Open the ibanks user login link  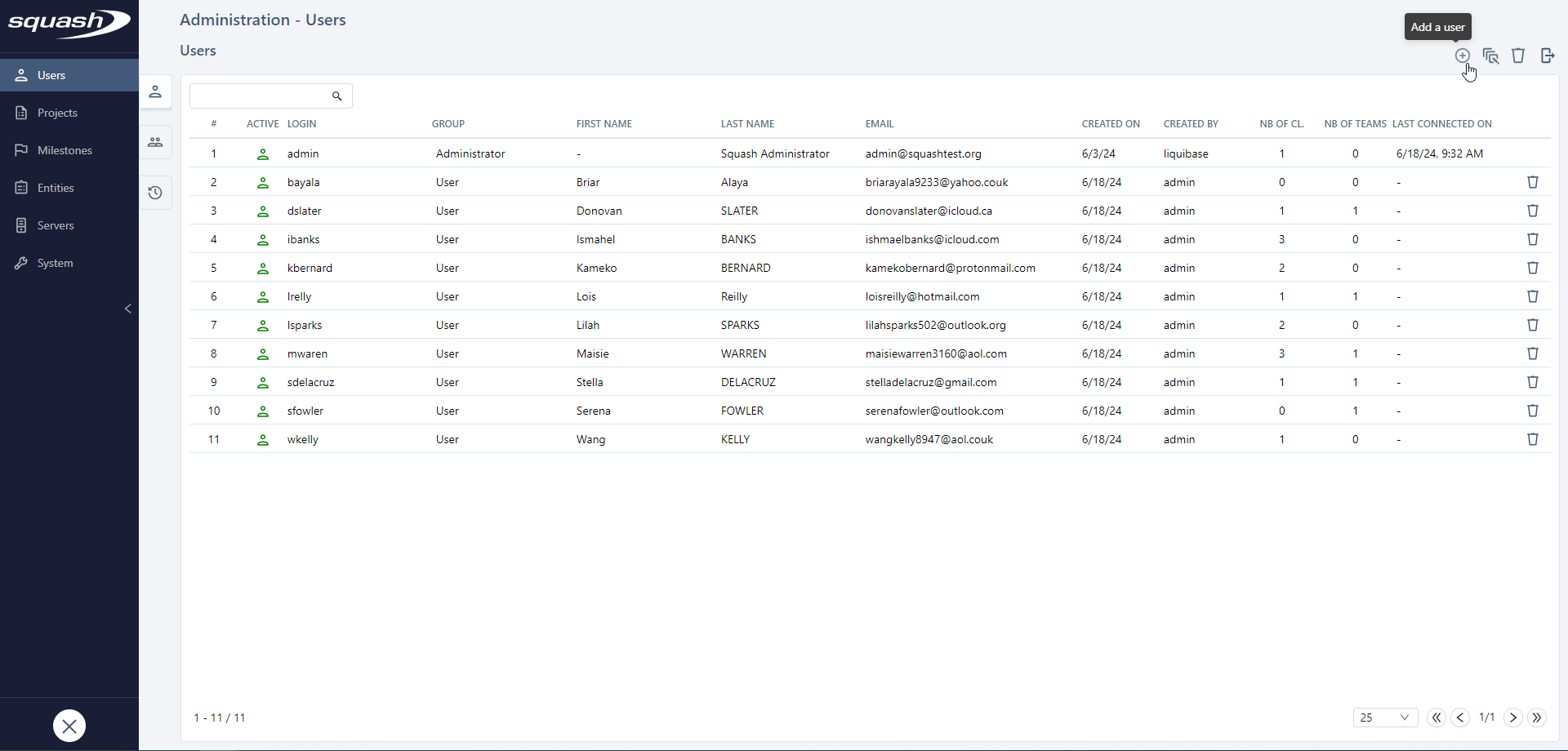click(304, 239)
